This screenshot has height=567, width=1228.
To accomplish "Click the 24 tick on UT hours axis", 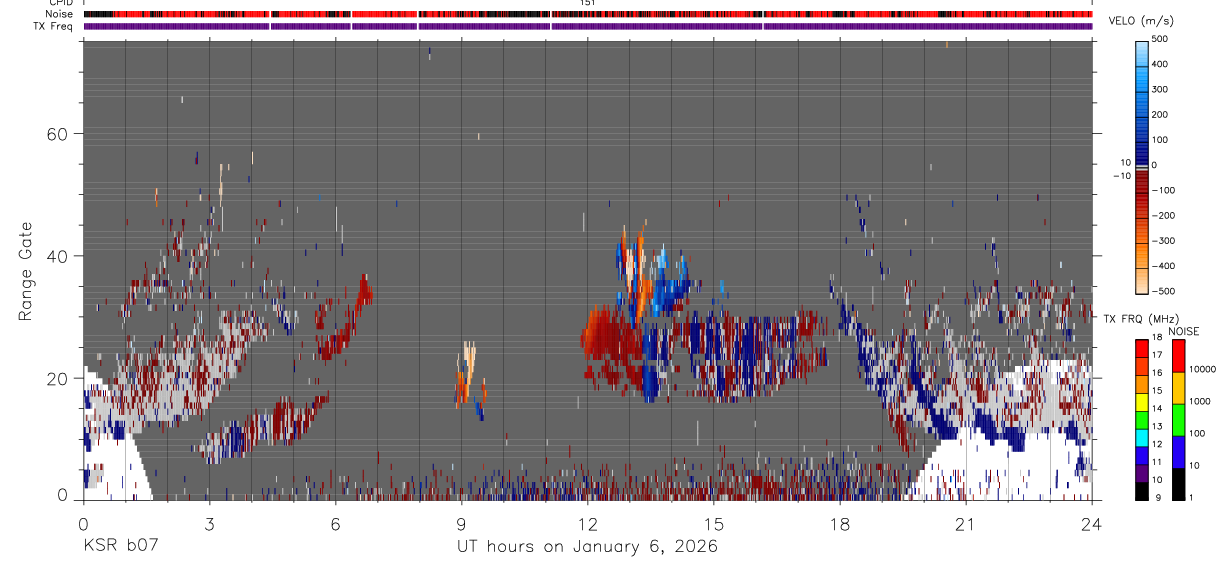I will (1092, 523).
